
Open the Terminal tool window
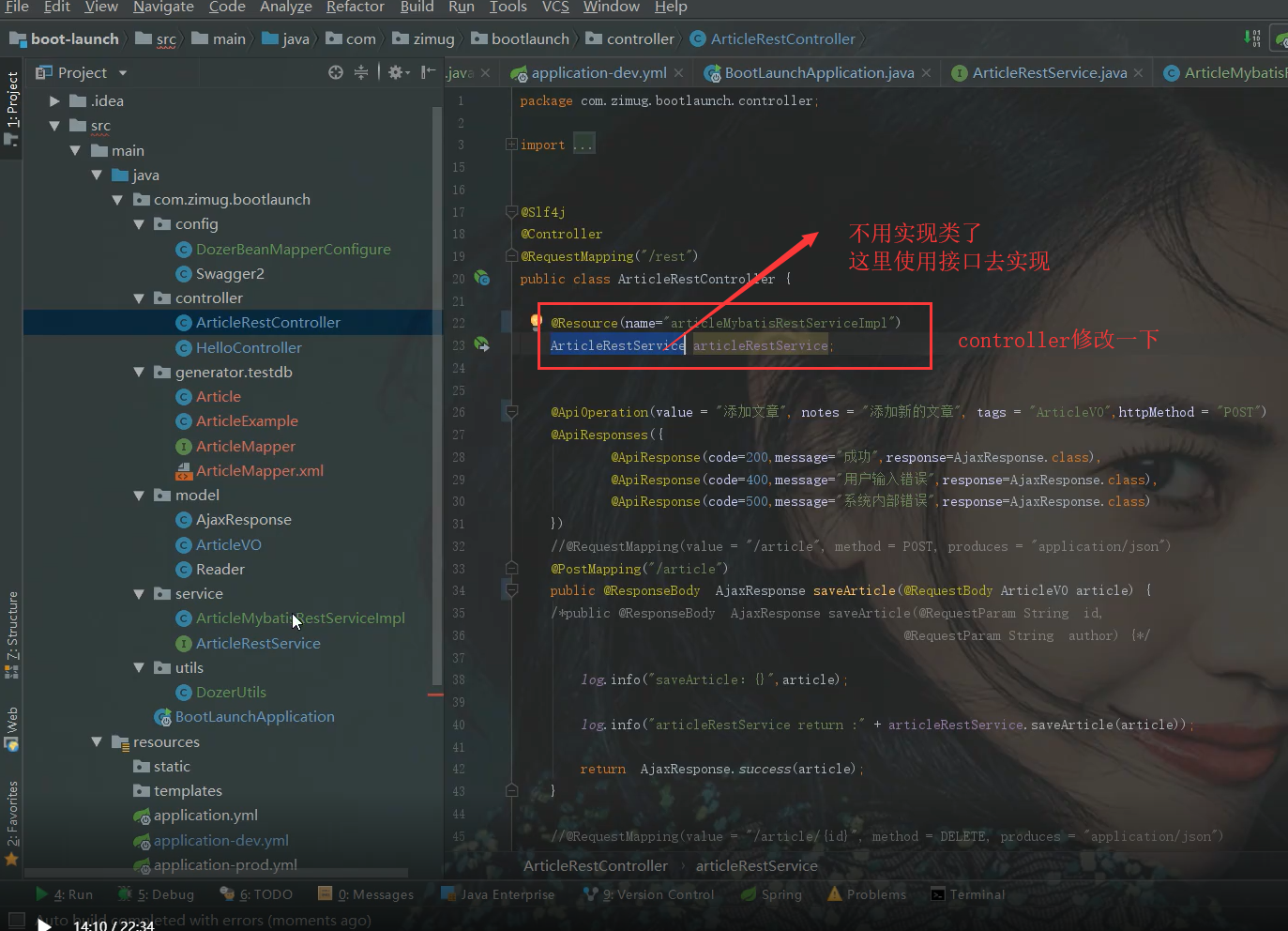tap(967, 894)
